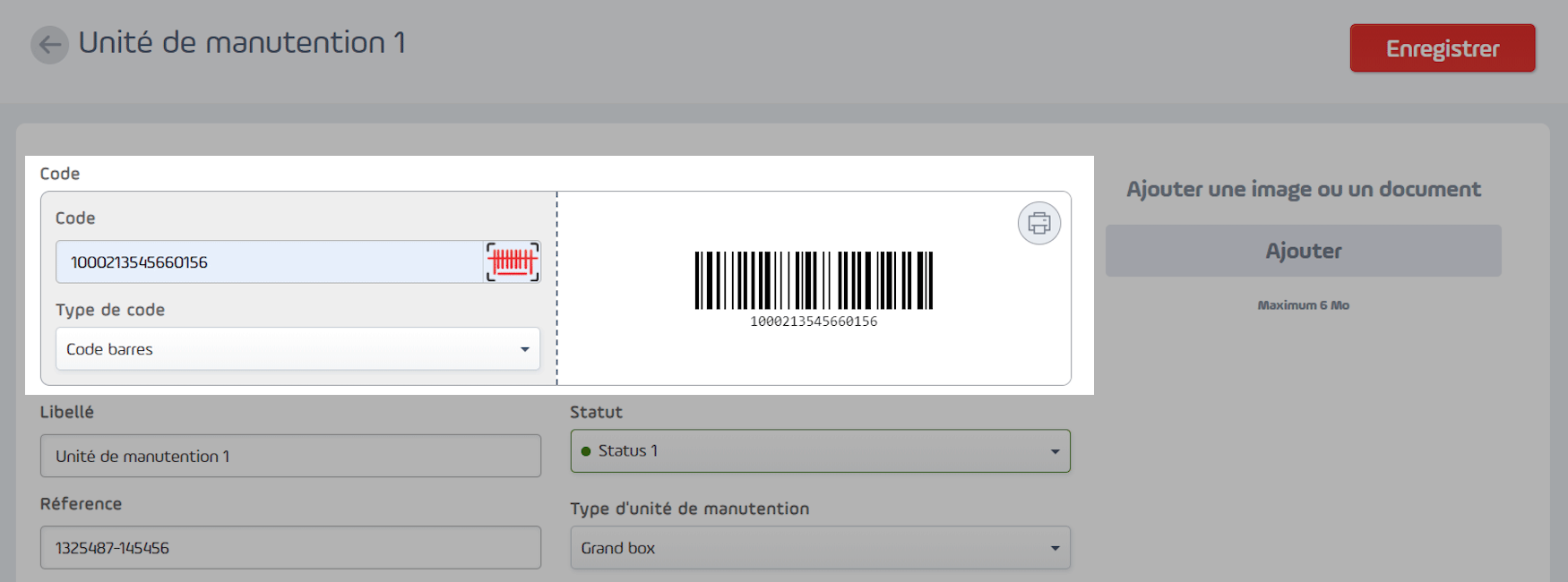Click the 'Référence' label

click(81, 503)
